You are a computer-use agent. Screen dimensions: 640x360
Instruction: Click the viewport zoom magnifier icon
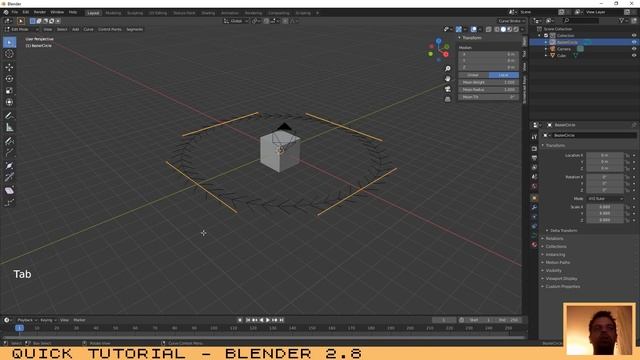point(448,69)
